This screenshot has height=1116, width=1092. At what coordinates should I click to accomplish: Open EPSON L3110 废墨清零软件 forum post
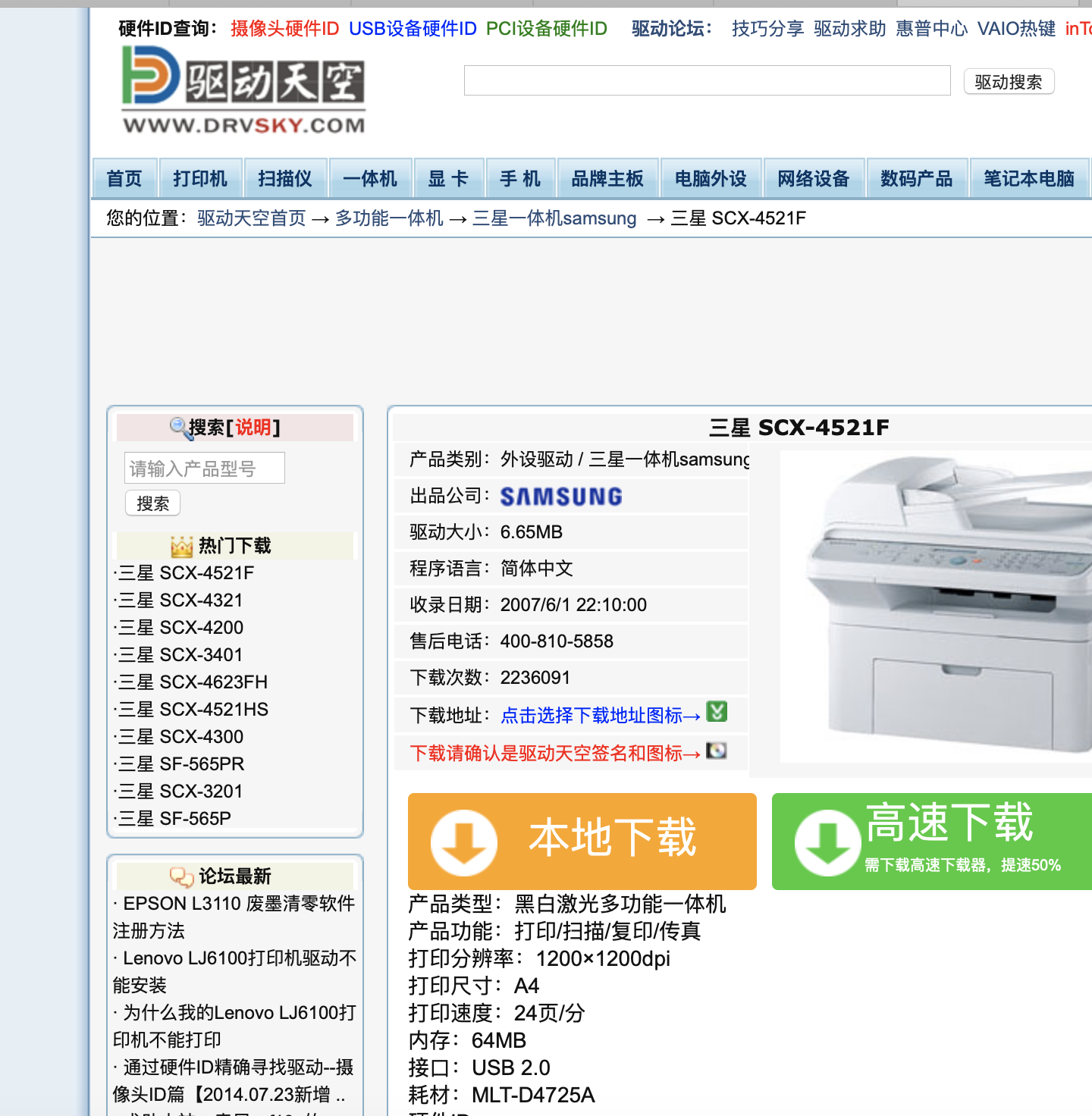coord(234,917)
